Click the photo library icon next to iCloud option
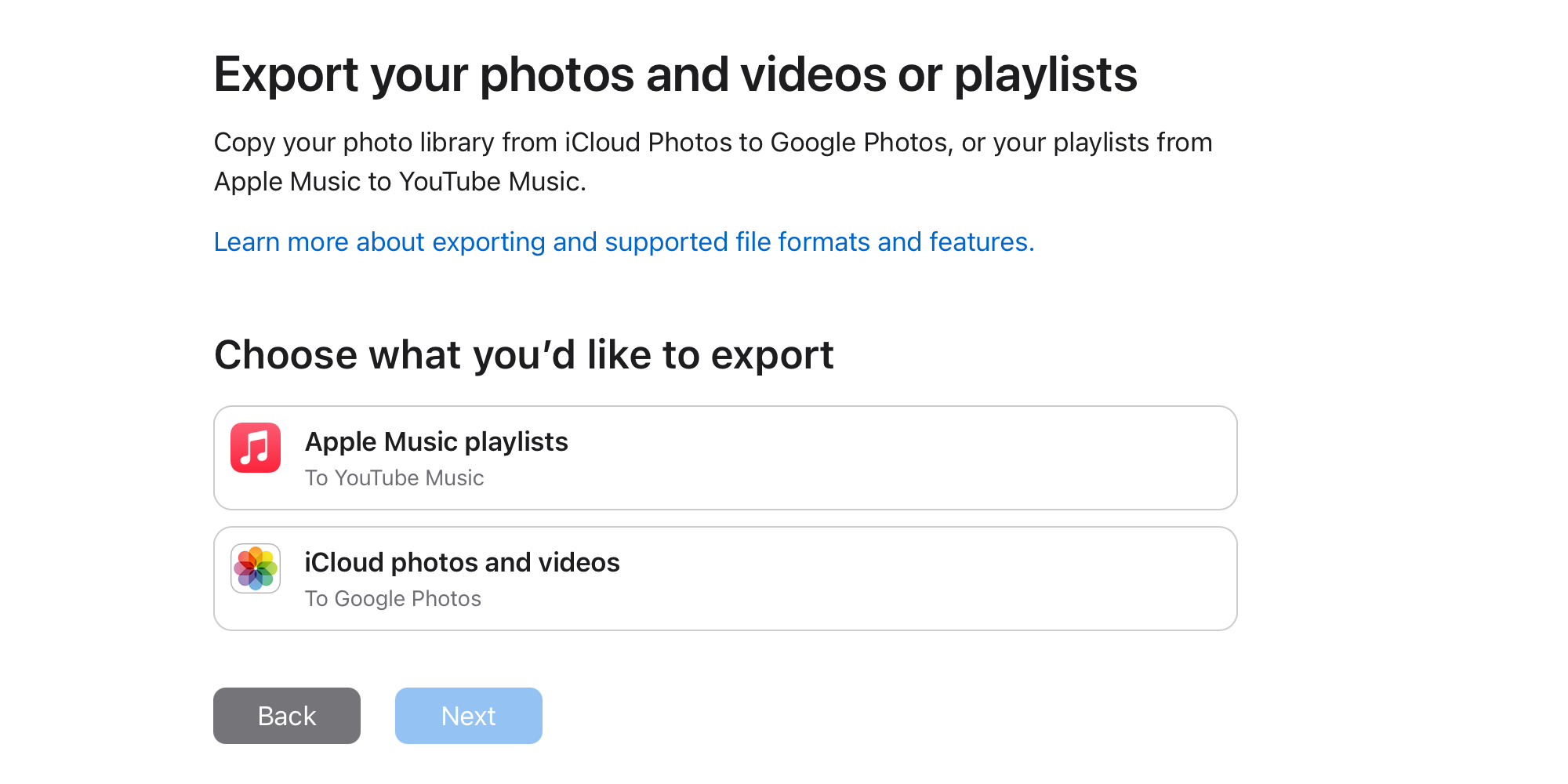The image size is (1568, 784). tap(254, 569)
